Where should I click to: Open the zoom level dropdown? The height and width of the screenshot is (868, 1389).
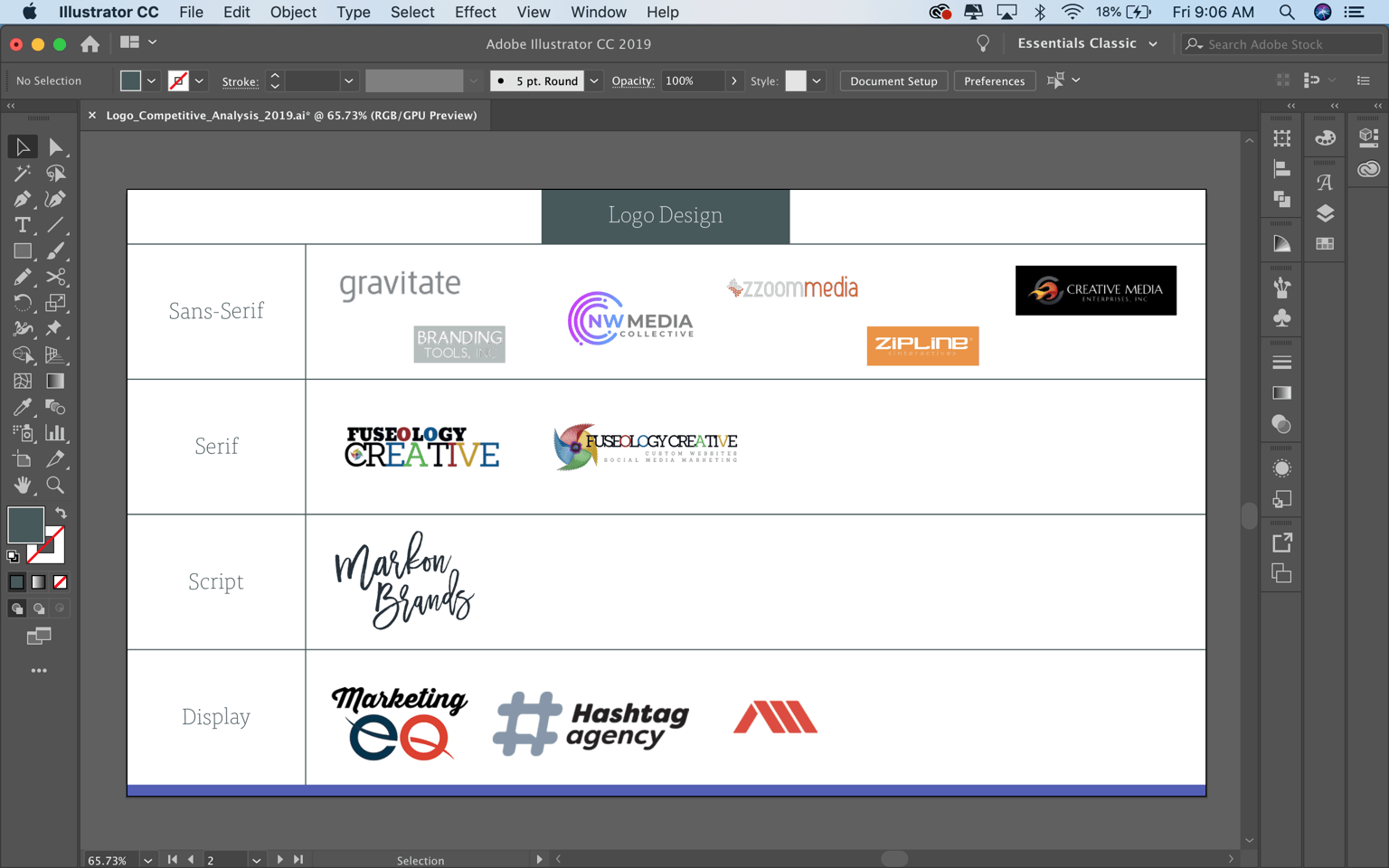click(147, 860)
